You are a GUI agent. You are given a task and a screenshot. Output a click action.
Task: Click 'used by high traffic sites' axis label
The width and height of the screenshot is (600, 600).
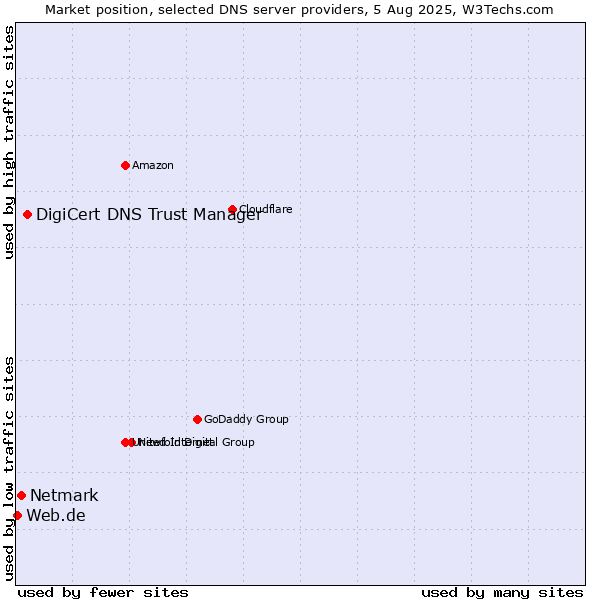point(8,142)
